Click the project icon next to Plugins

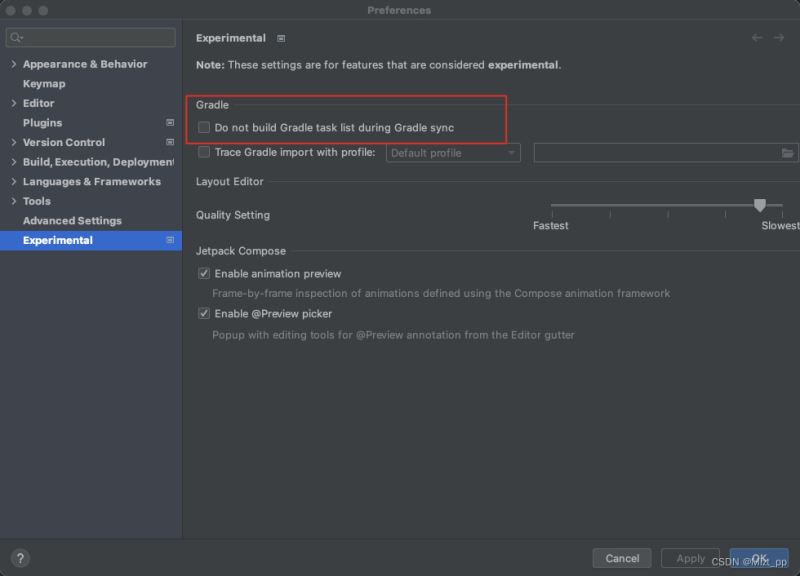pyautogui.click(x=170, y=122)
